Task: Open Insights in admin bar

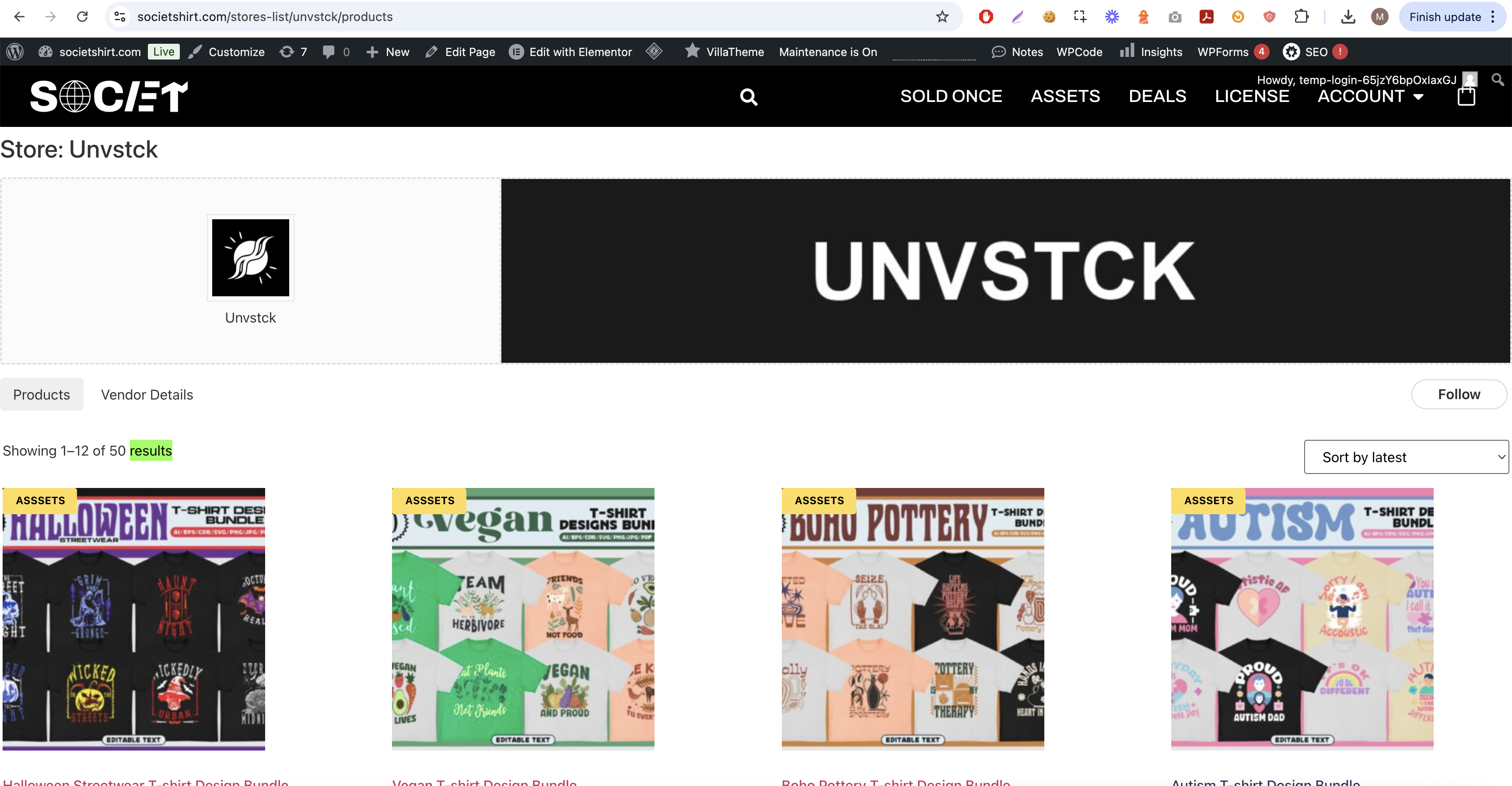Action: [x=1151, y=52]
